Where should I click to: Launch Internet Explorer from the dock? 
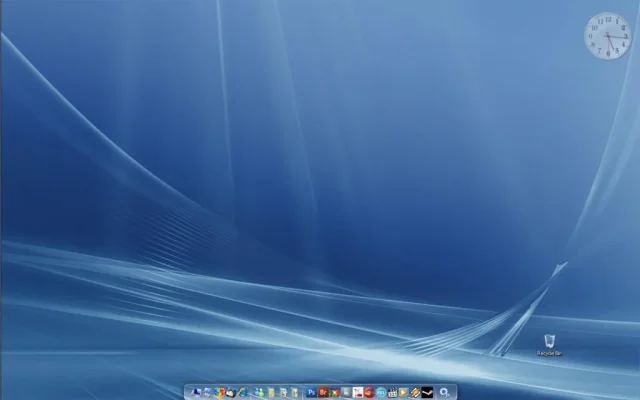click(243, 392)
